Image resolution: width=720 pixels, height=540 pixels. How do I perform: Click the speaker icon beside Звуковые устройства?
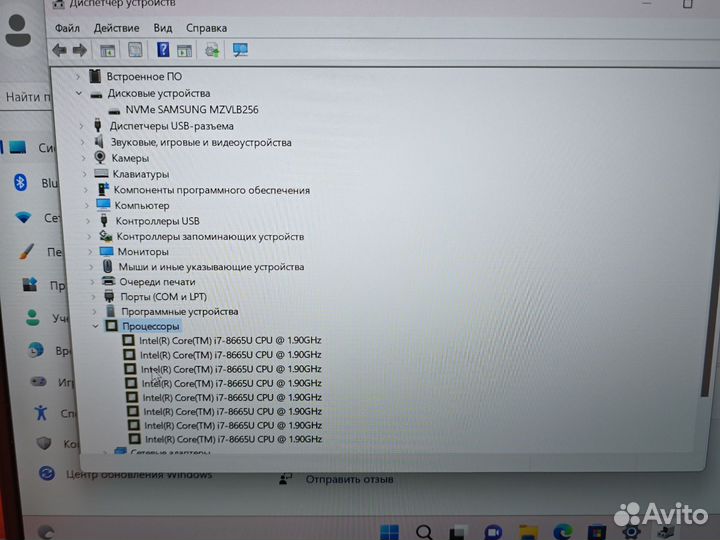(99, 141)
